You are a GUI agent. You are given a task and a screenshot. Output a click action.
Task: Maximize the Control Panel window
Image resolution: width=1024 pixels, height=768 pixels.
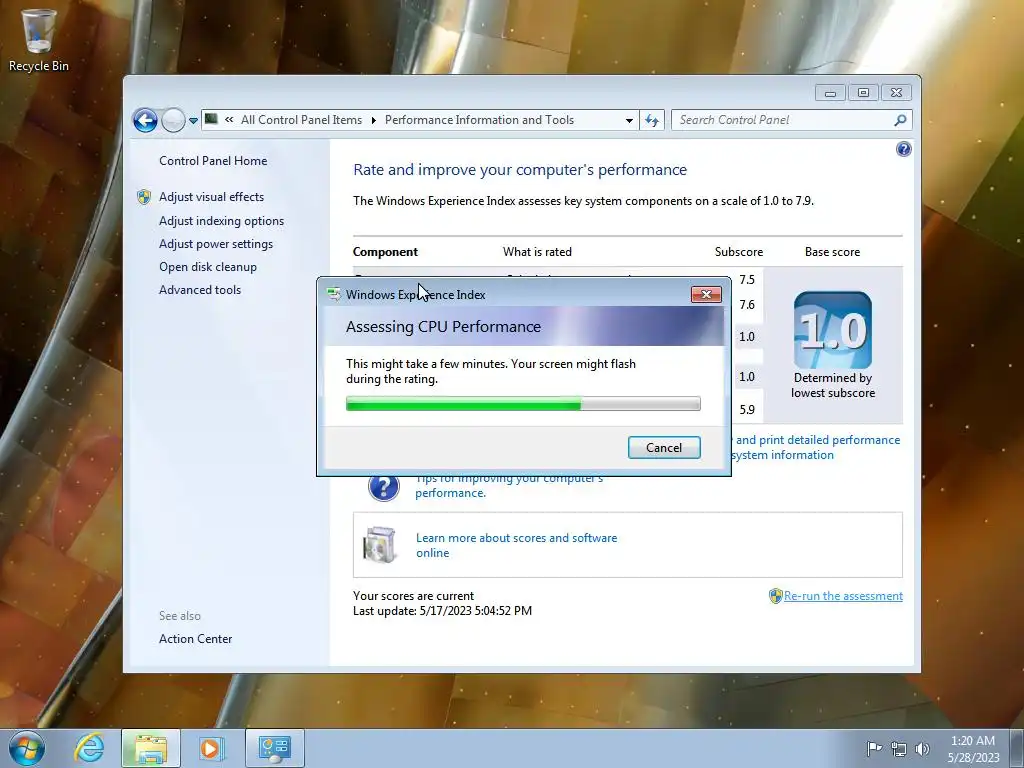pyautogui.click(x=863, y=93)
